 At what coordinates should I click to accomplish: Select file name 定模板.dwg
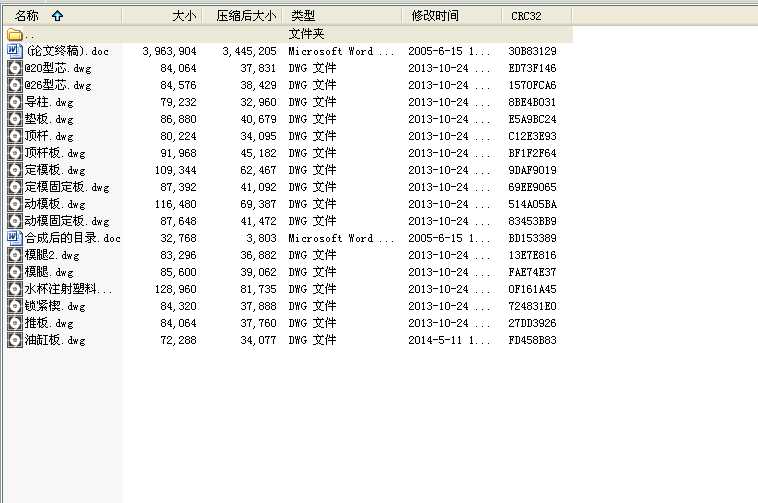click(55, 170)
